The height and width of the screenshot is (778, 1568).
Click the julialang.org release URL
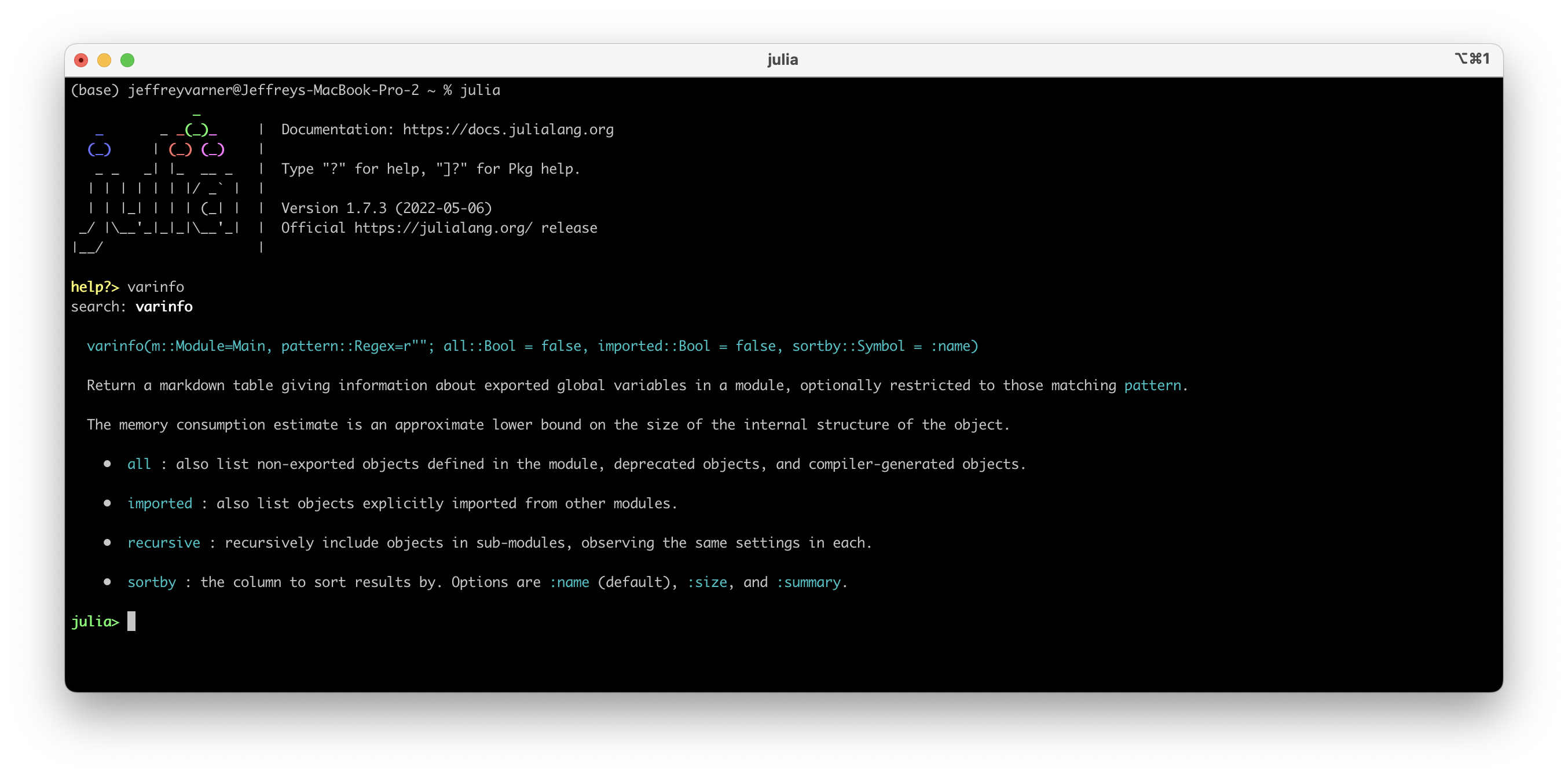pyautogui.click(x=443, y=227)
